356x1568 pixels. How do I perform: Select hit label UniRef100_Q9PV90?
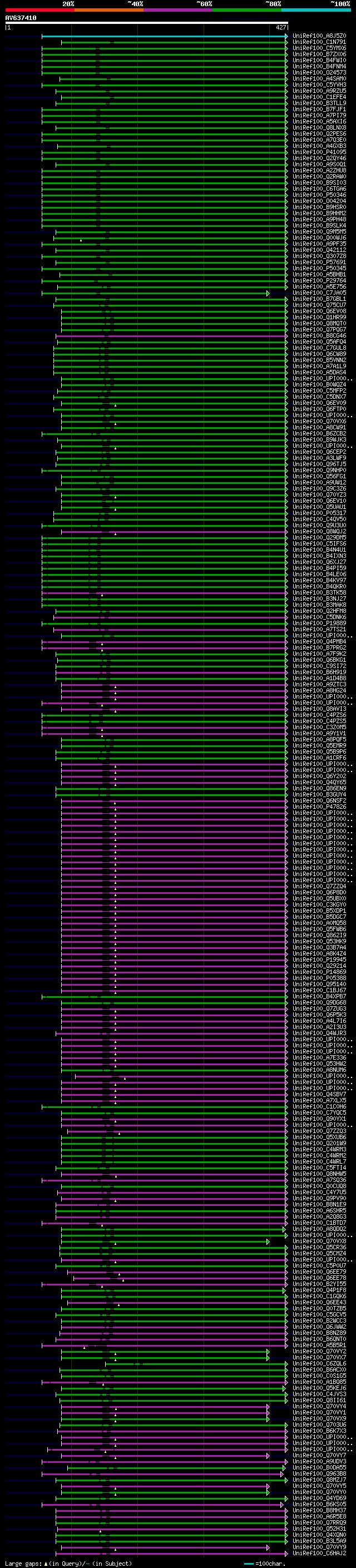319,1198
